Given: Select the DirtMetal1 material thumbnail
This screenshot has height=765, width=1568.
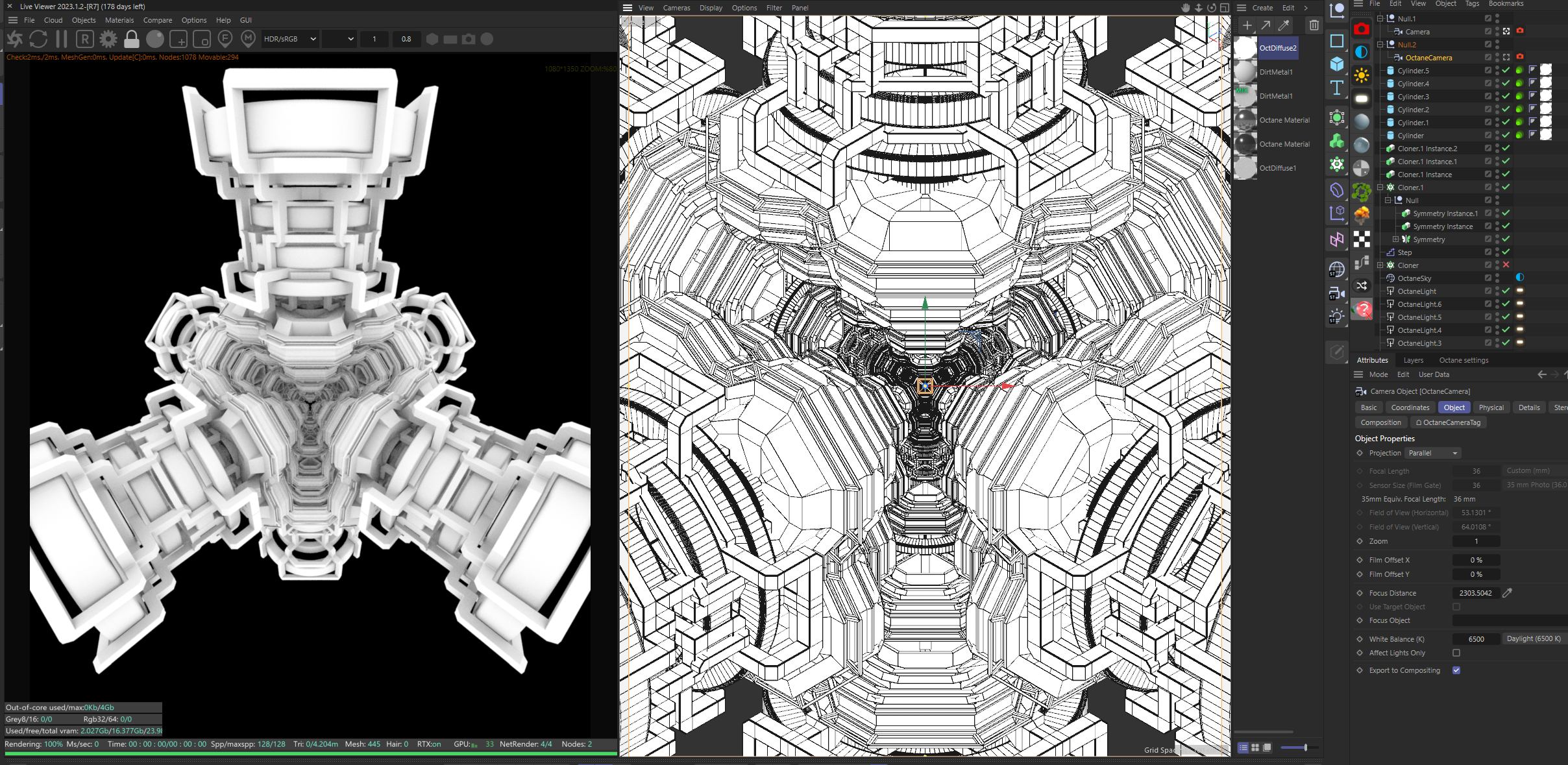Looking at the screenshot, I should 1245,72.
